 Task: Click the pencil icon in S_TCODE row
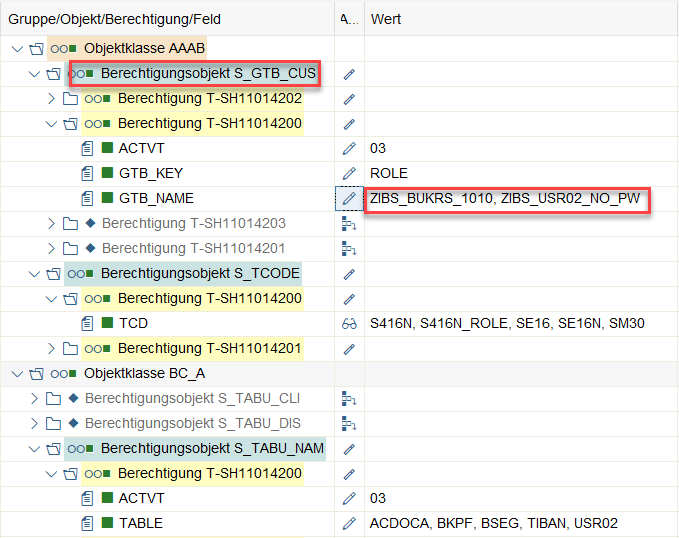pos(349,274)
